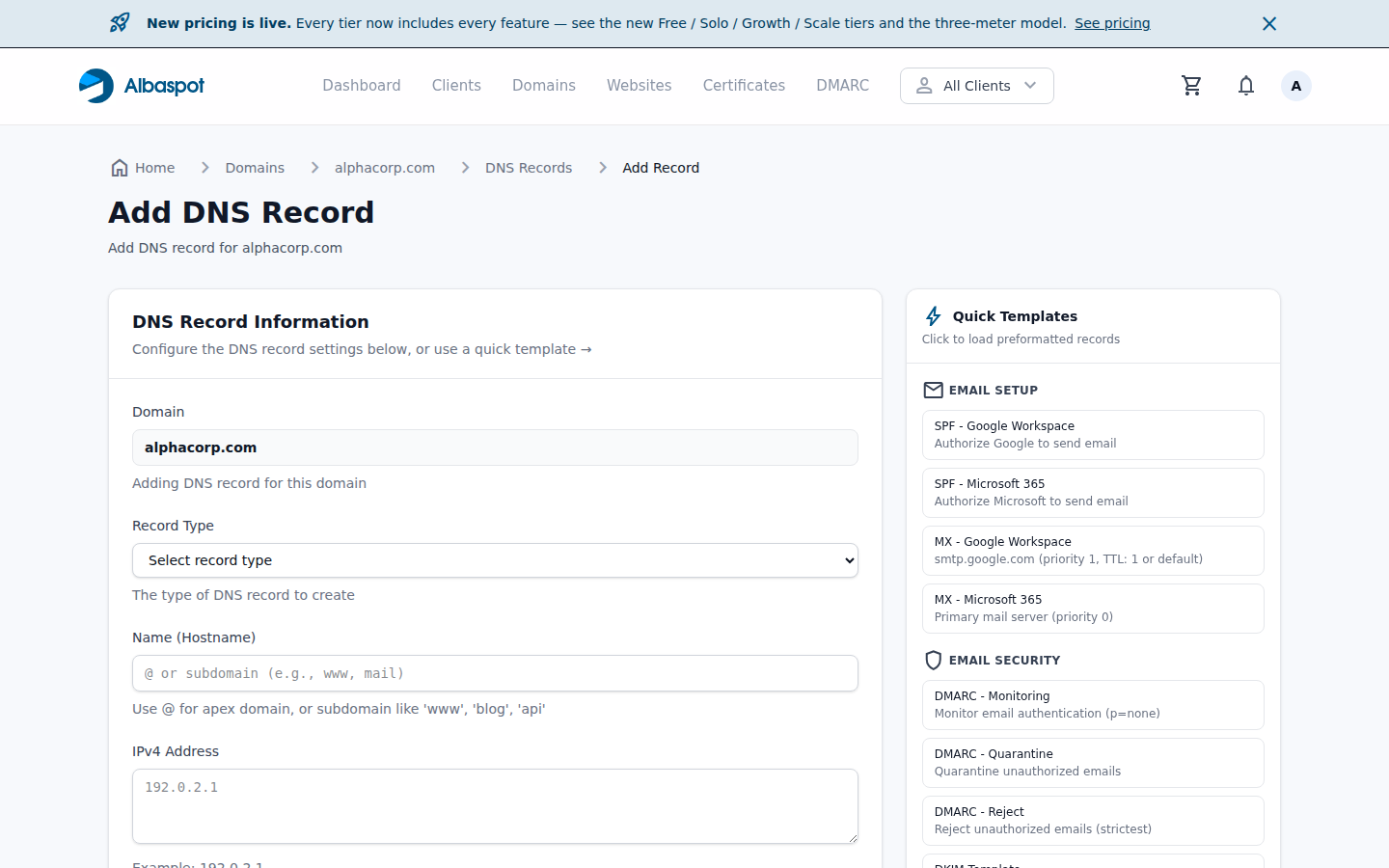Load the SPF - Google Workspace template
The height and width of the screenshot is (868, 1389).
point(1093,435)
